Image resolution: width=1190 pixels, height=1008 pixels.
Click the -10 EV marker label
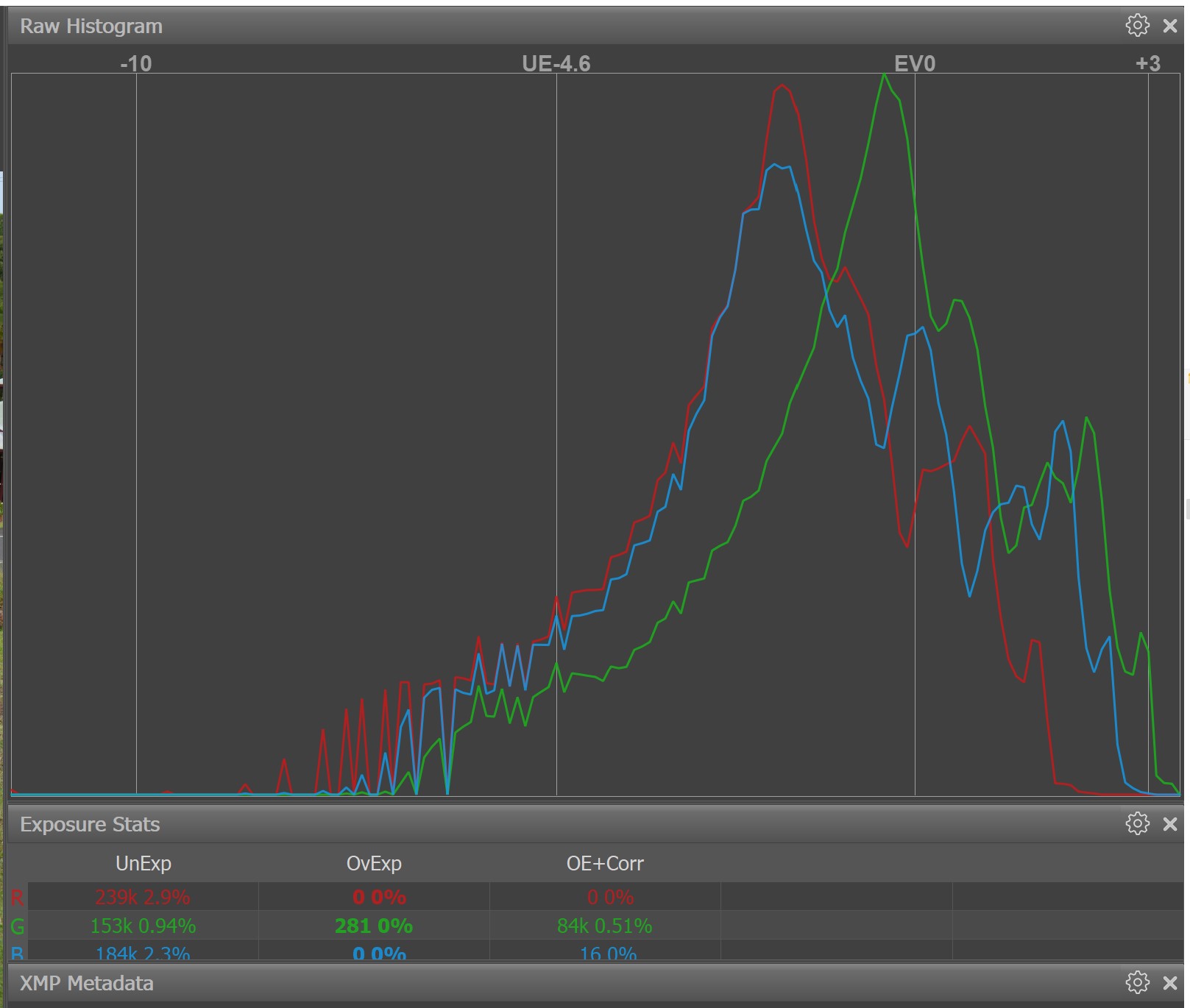(x=136, y=64)
